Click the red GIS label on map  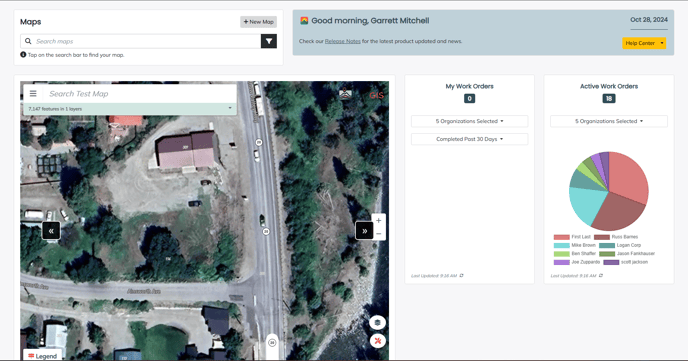coord(376,95)
